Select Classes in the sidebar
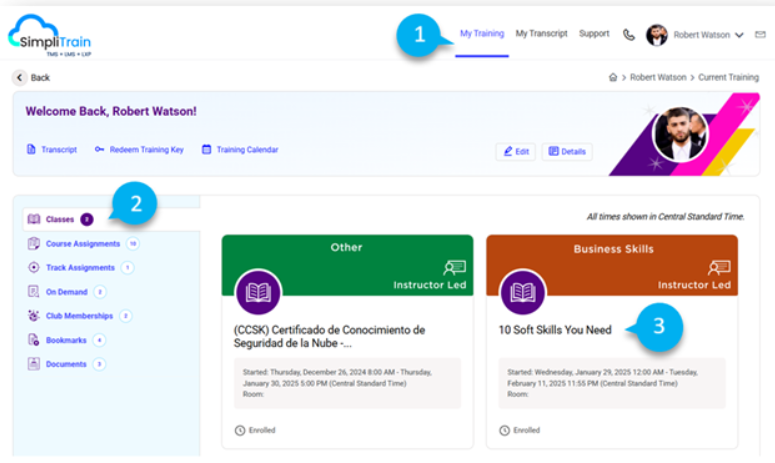 click(59, 219)
